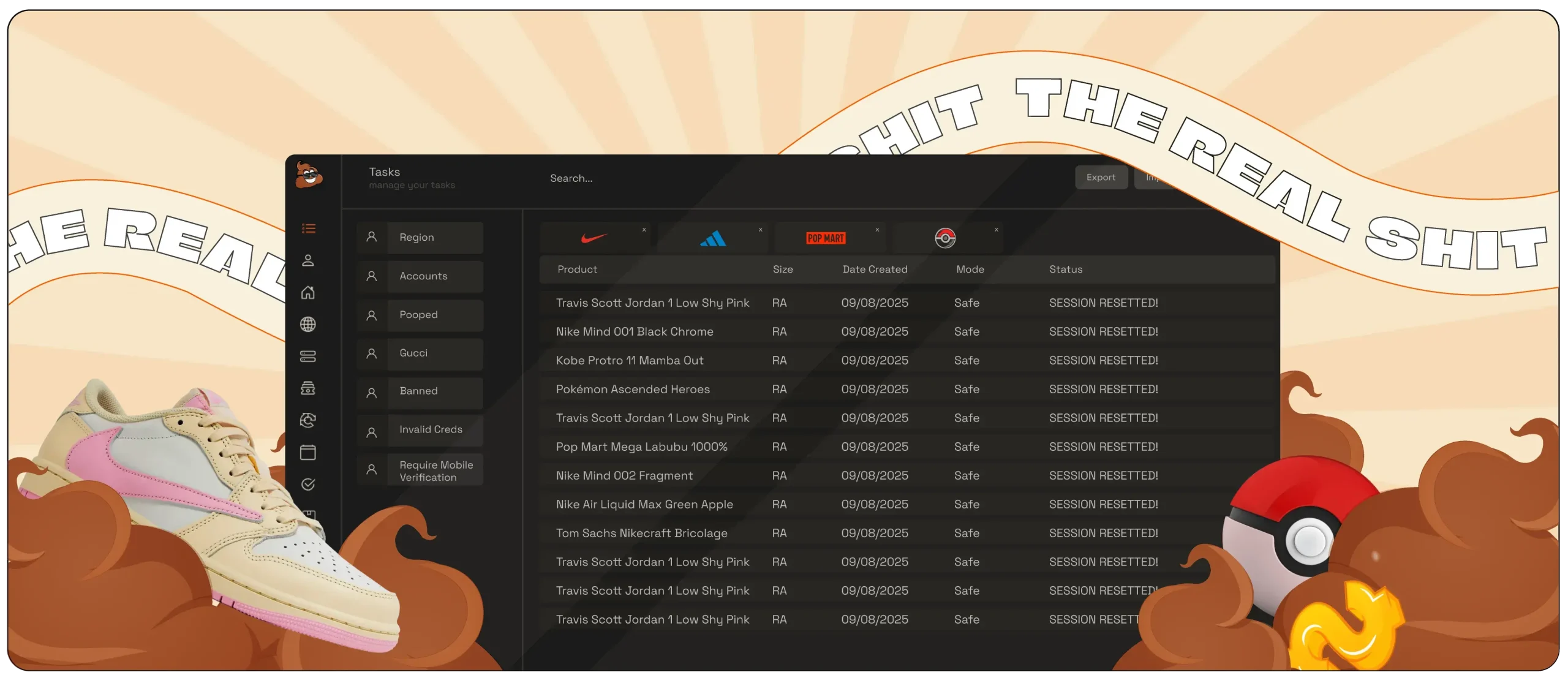This screenshot has height=683, width=1568.
Task: Select the Pokémon Ascended Heroes row
Action: tap(907, 390)
